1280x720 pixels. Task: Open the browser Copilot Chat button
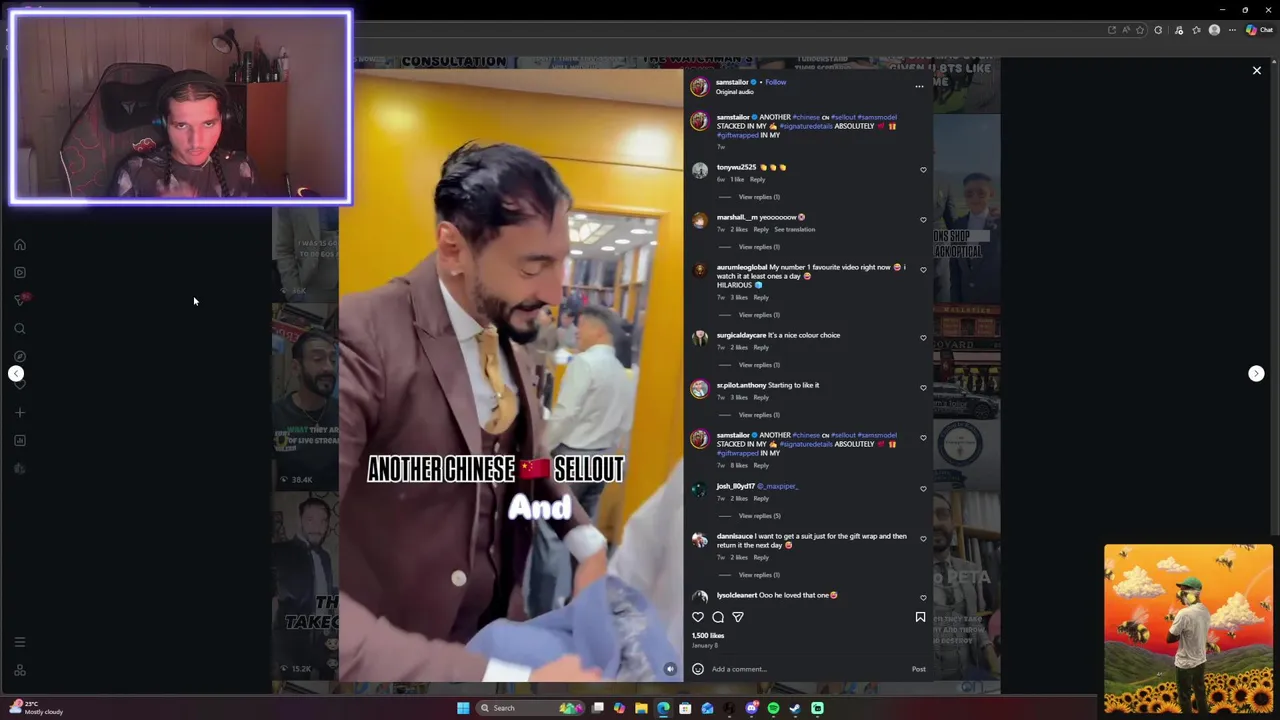click(x=1258, y=30)
